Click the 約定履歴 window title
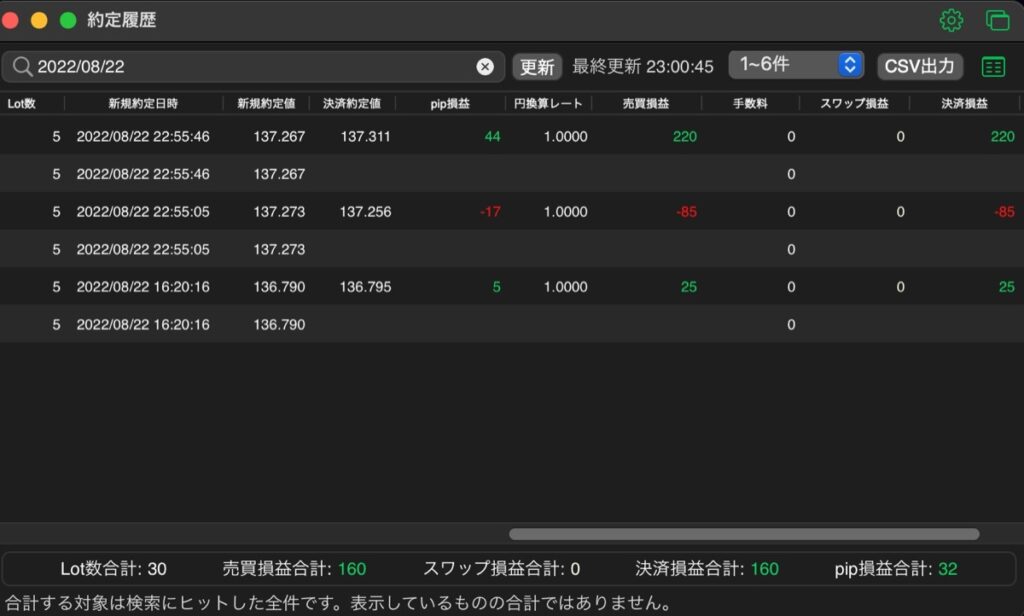This screenshot has height=616, width=1024. click(x=121, y=20)
